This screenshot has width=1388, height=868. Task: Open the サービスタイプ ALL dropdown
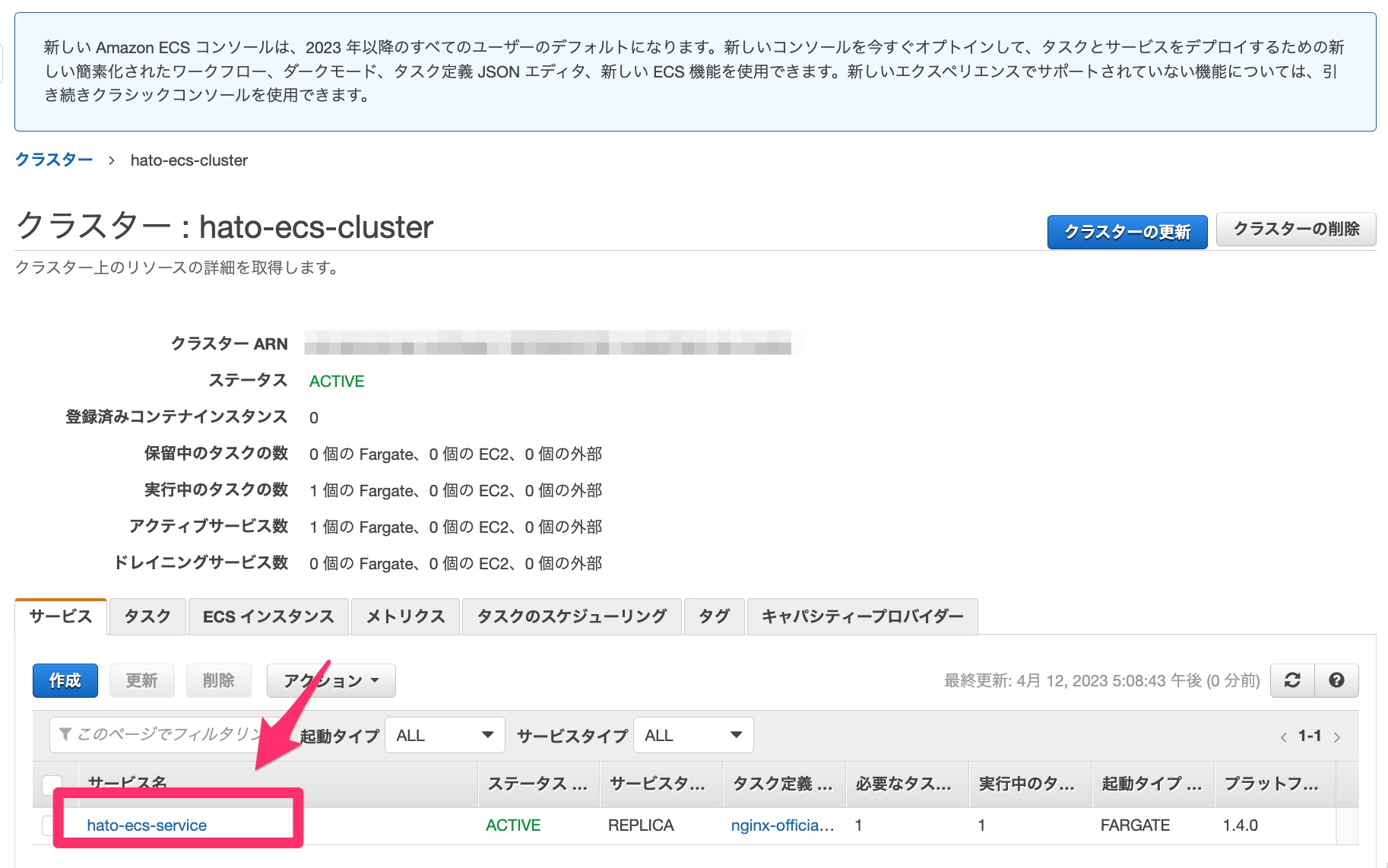click(x=692, y=735)
